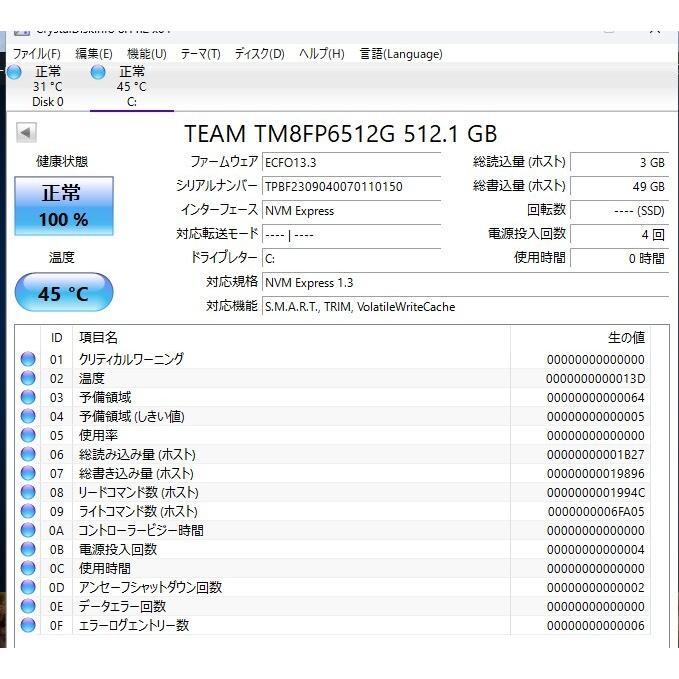679x679 pixels.
Task: Click the status icon for 予備領域 (しきい値) row
Action: tap(28, 416)
